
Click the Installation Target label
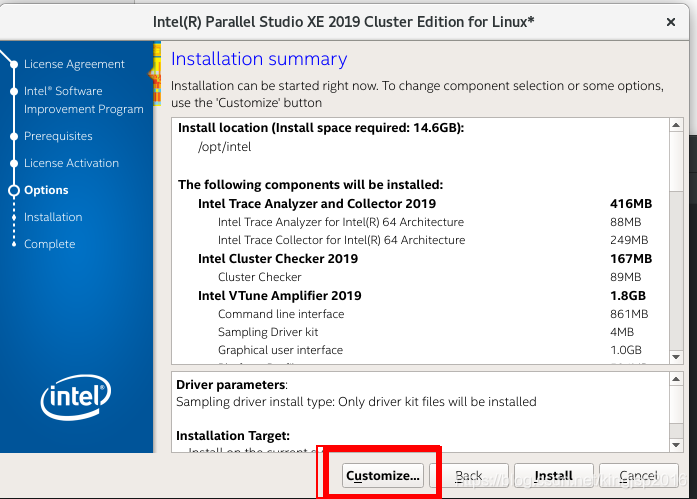click(233, 435)
